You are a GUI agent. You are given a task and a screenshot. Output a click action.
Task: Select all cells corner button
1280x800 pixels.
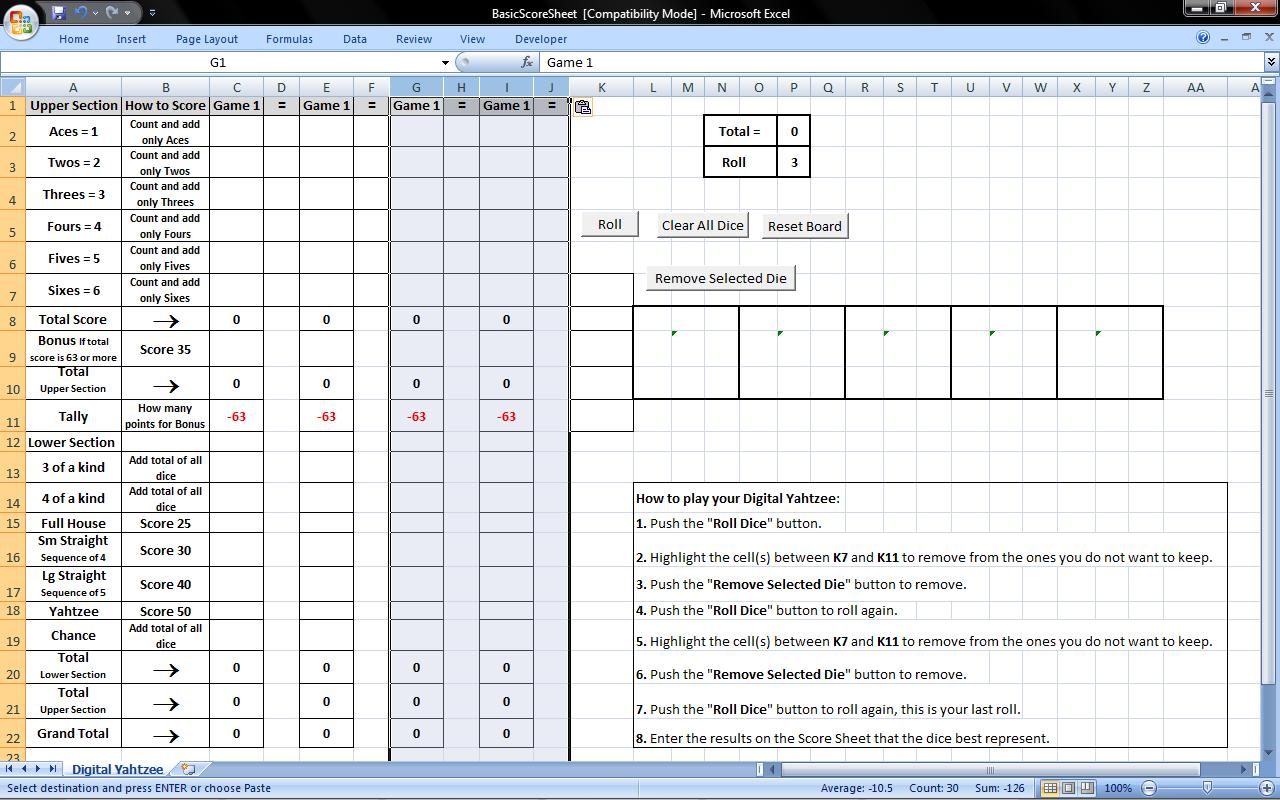coord(12,87)
